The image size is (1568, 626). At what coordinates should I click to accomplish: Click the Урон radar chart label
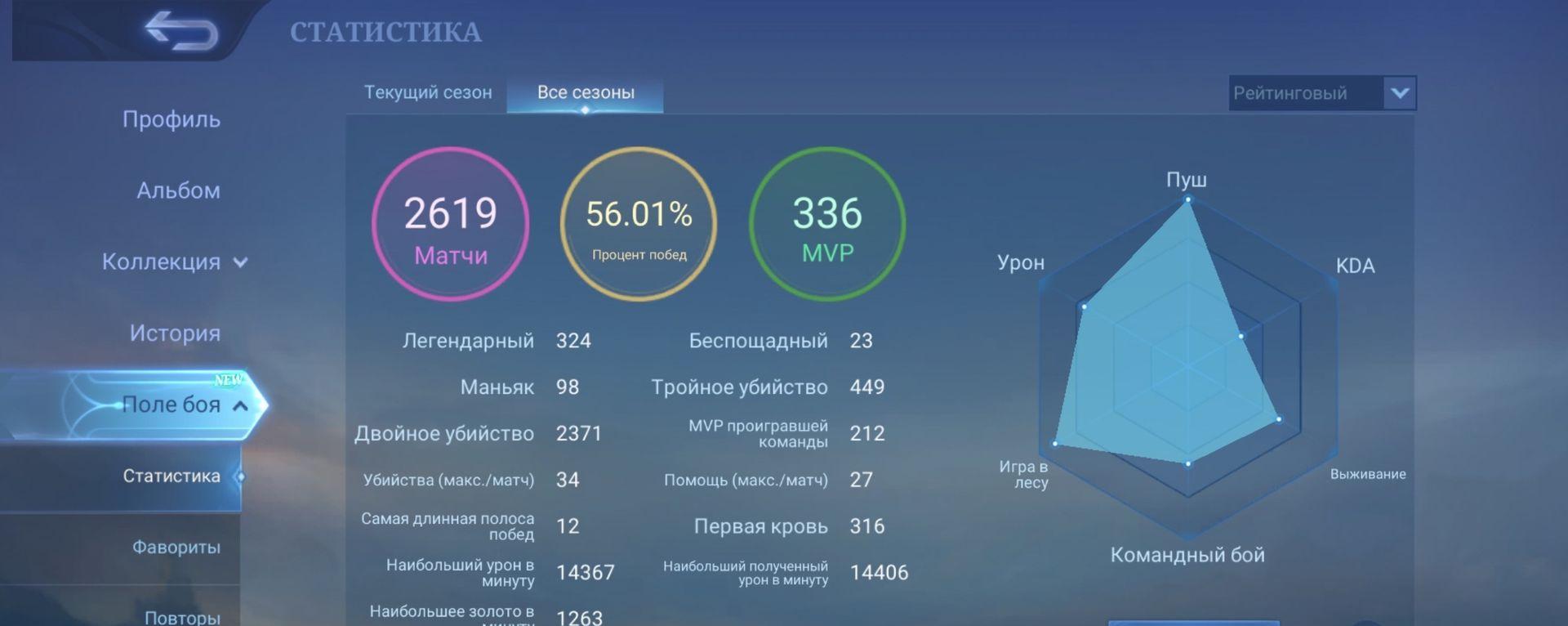click(1020, 262)
